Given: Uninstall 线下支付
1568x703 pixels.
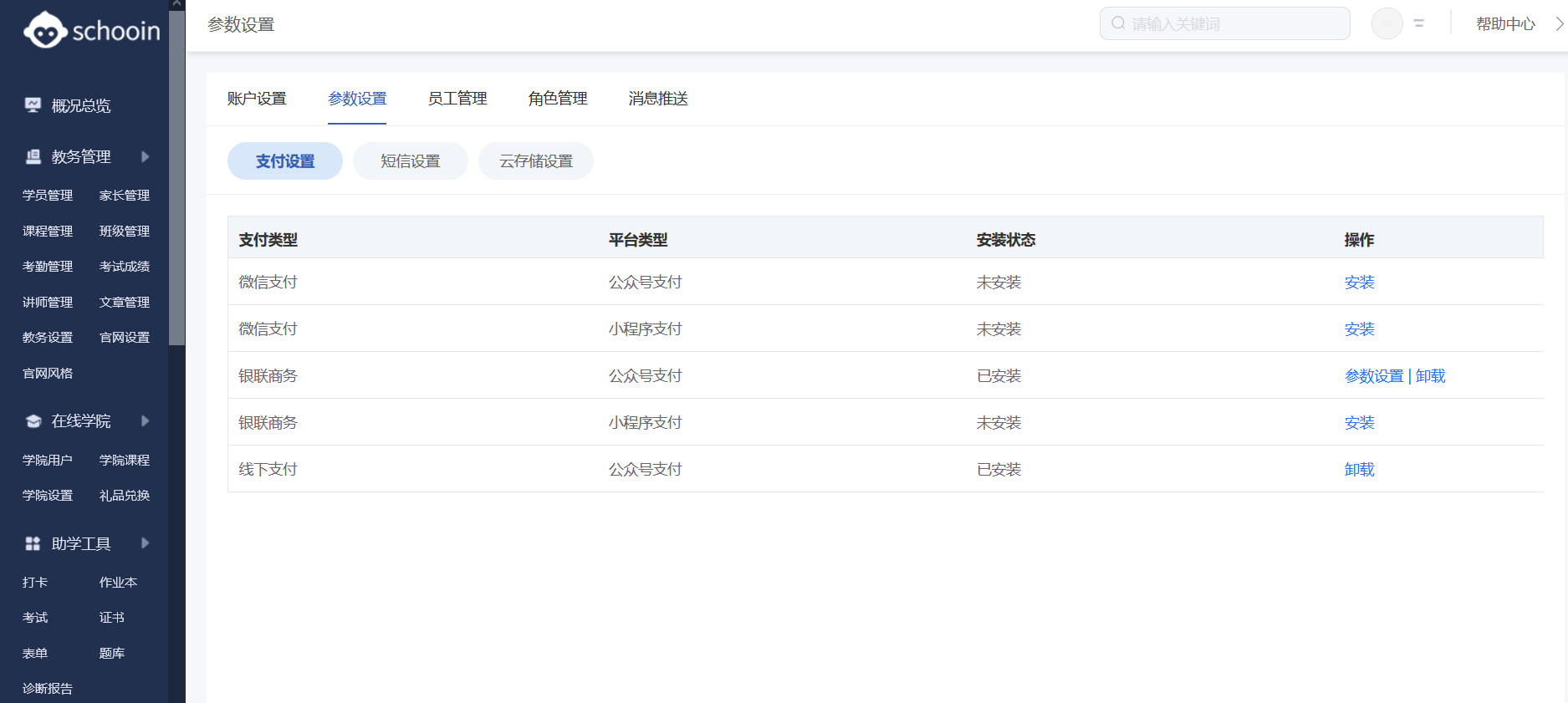Looking at the screenshot, I should click(1359, 470).
